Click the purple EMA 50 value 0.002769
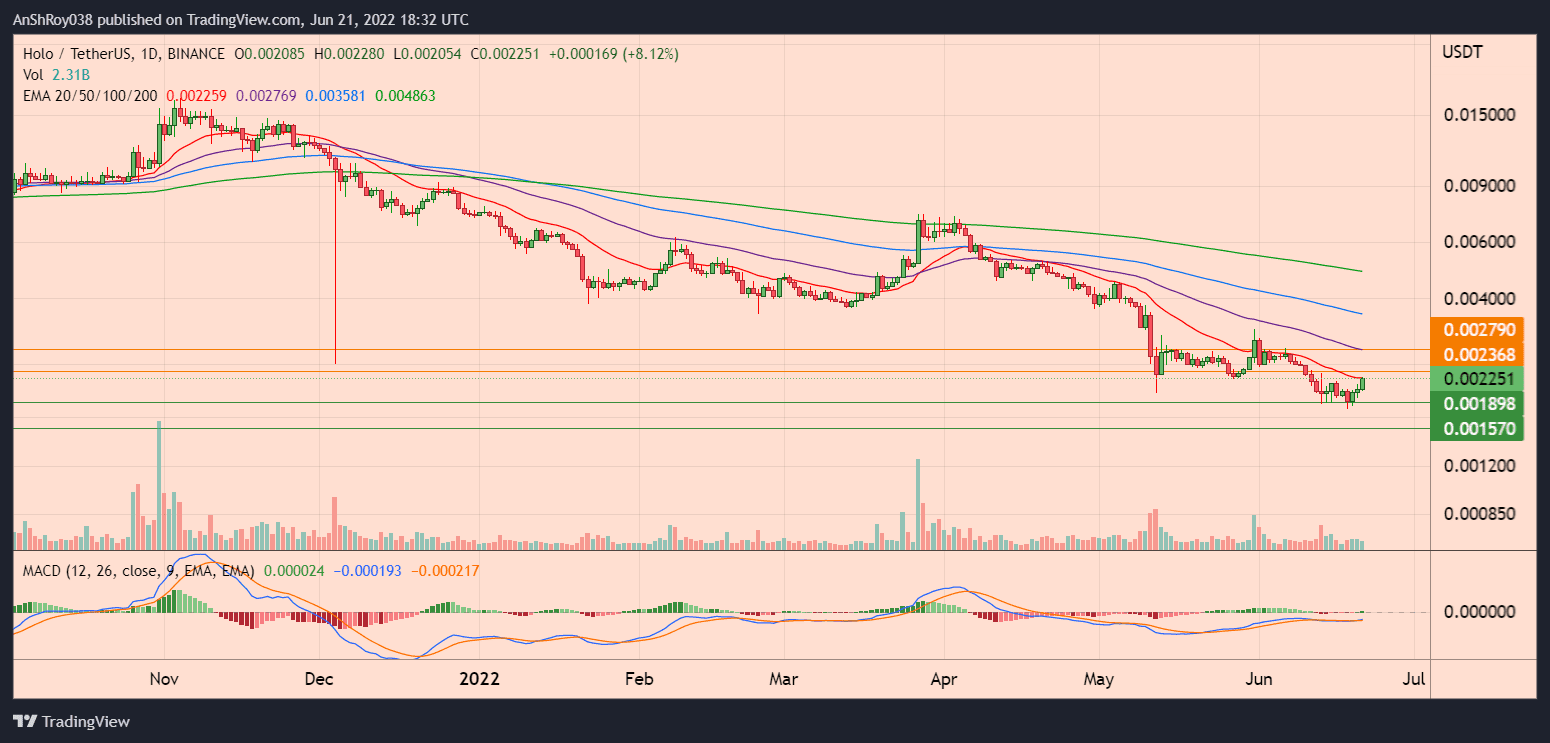1550x743 pixels. tap(268, 95)
